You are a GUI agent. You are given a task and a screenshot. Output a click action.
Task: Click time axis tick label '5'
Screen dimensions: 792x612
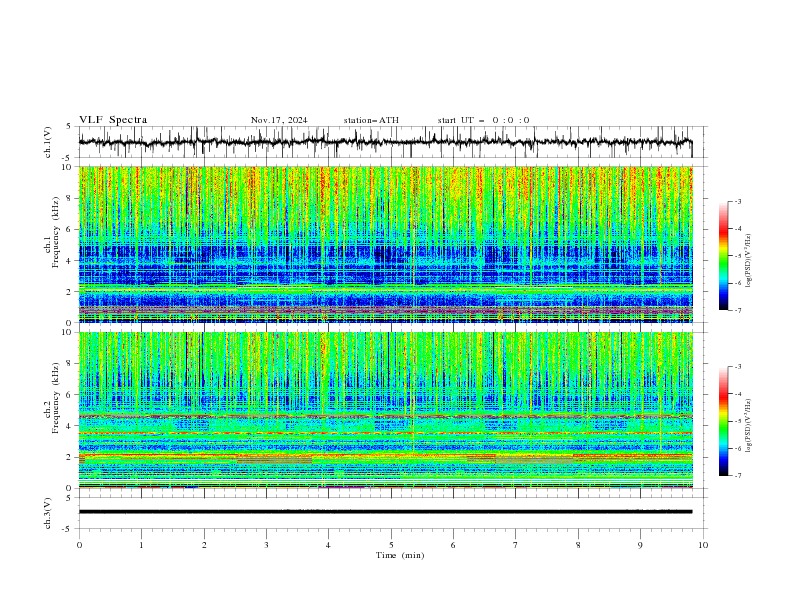tap(391, 545)
